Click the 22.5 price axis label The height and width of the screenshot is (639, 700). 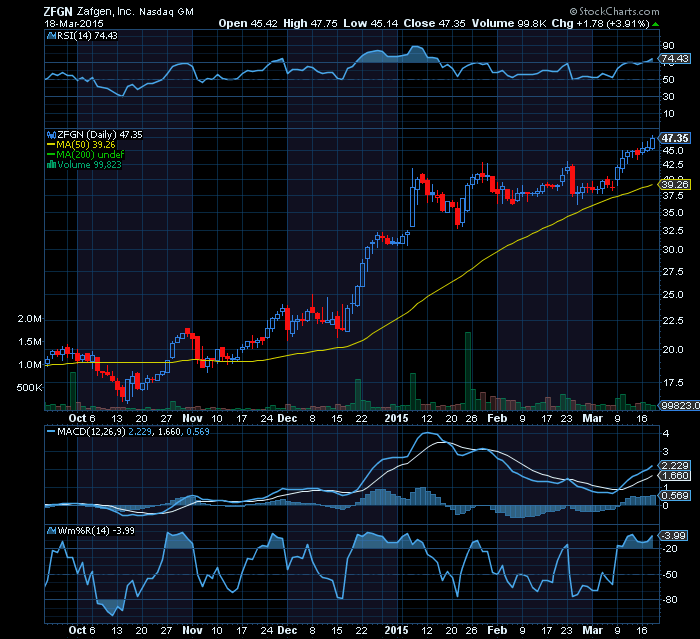[673, 321]
